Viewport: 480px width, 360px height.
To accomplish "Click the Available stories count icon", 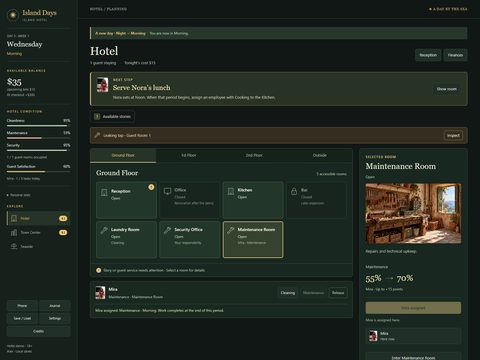I will (x=97, y=116).
